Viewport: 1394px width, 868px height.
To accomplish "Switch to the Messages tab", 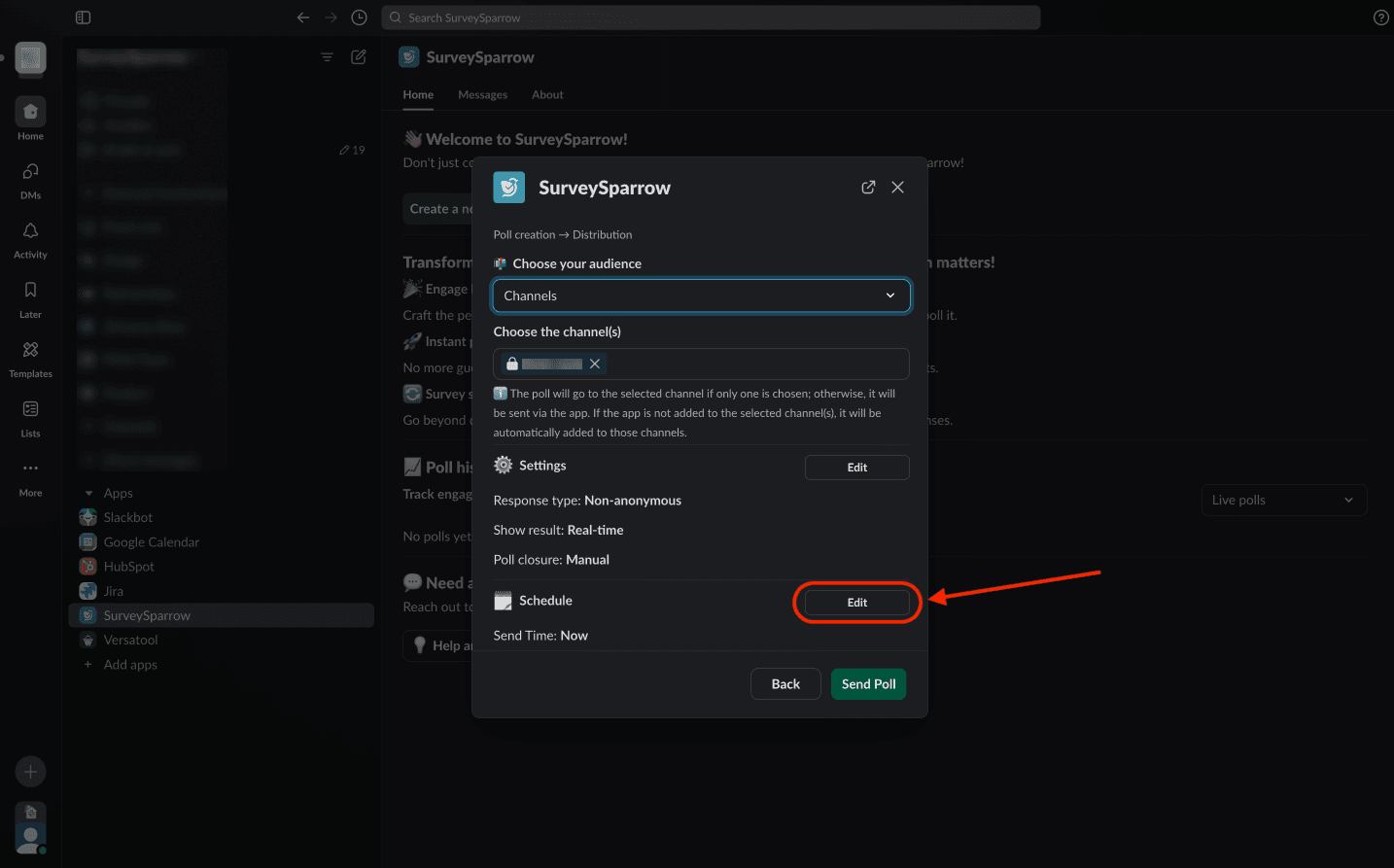I will point(482,95).
